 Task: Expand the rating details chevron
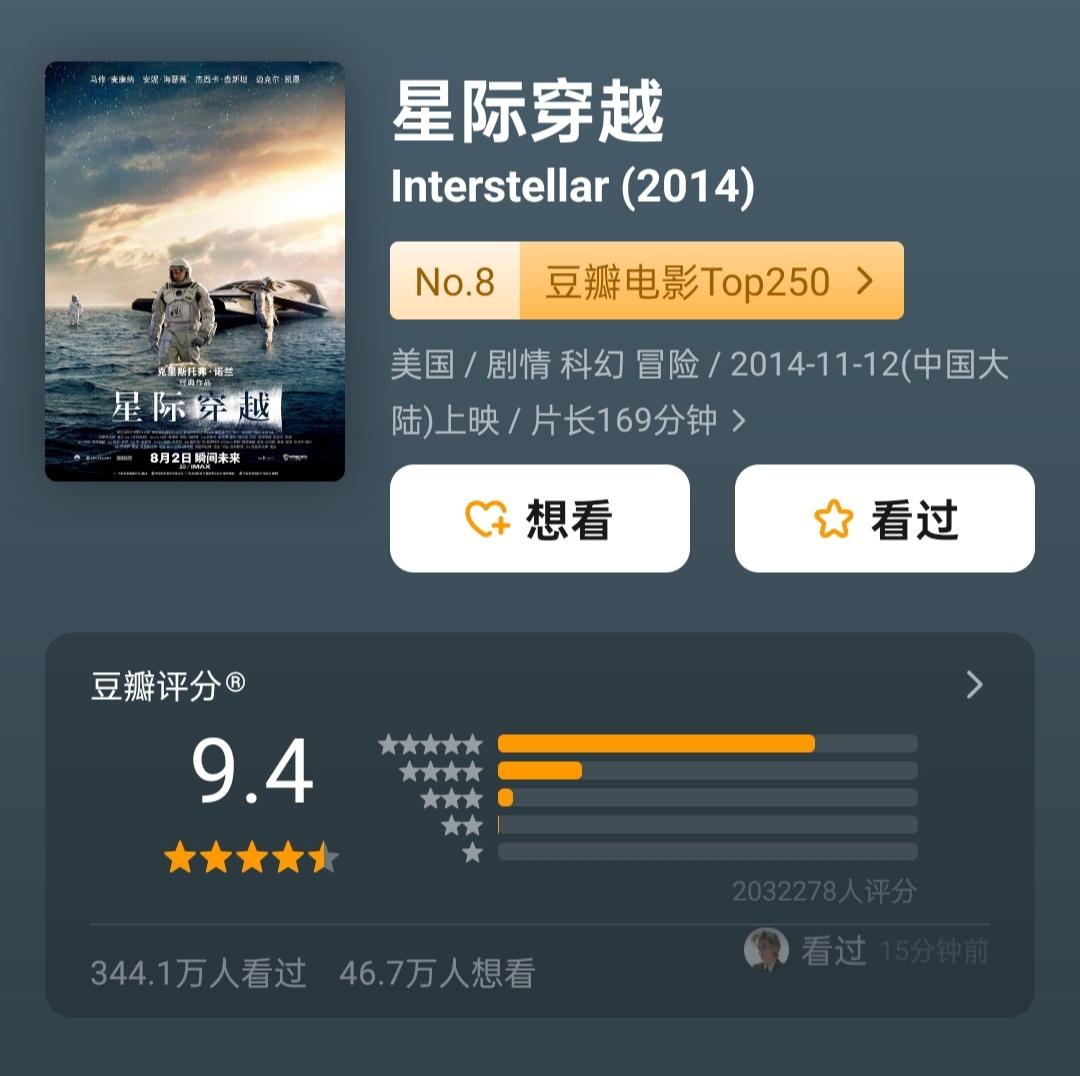point(974,685)
